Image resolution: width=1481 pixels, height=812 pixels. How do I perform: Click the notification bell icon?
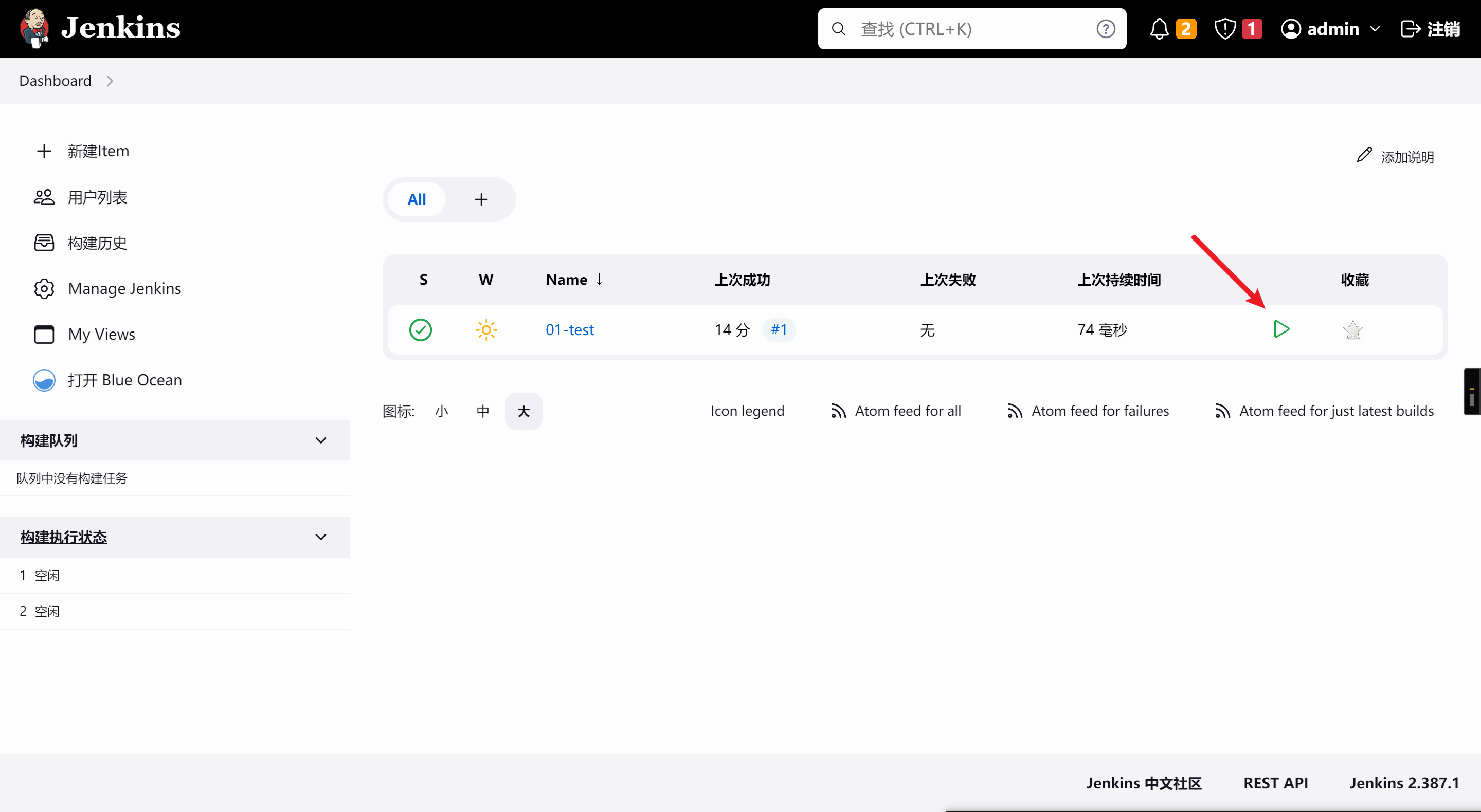pyautogui.click(x=1159, y=29)
